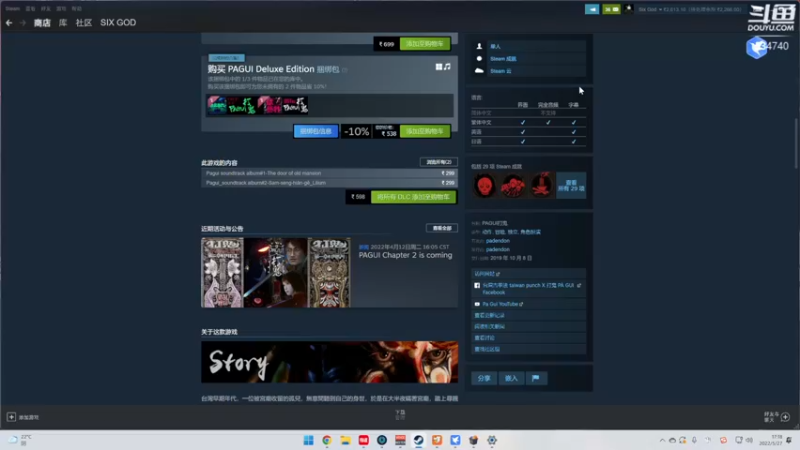Image resolution: width=800 pixels, height=450 pixels.
Task: Click the Steam taskbar icon
Action: point(418,440)
